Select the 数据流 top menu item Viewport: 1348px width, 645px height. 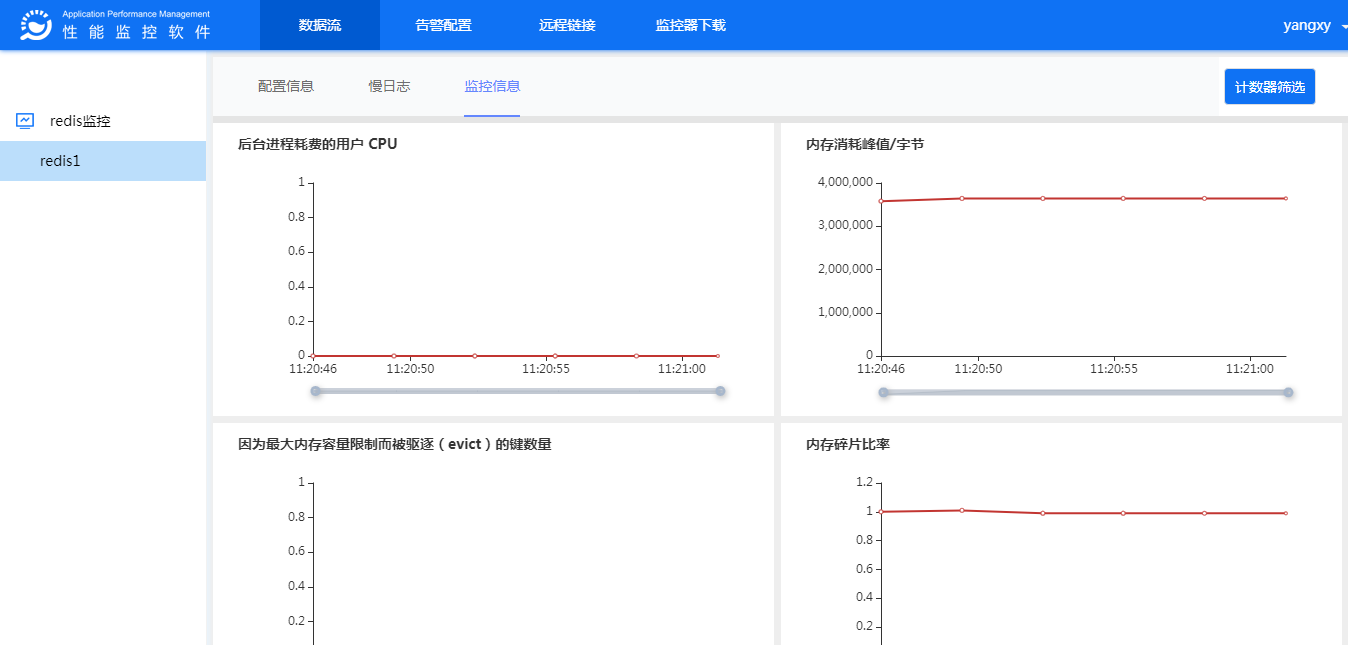coord(320,25)
